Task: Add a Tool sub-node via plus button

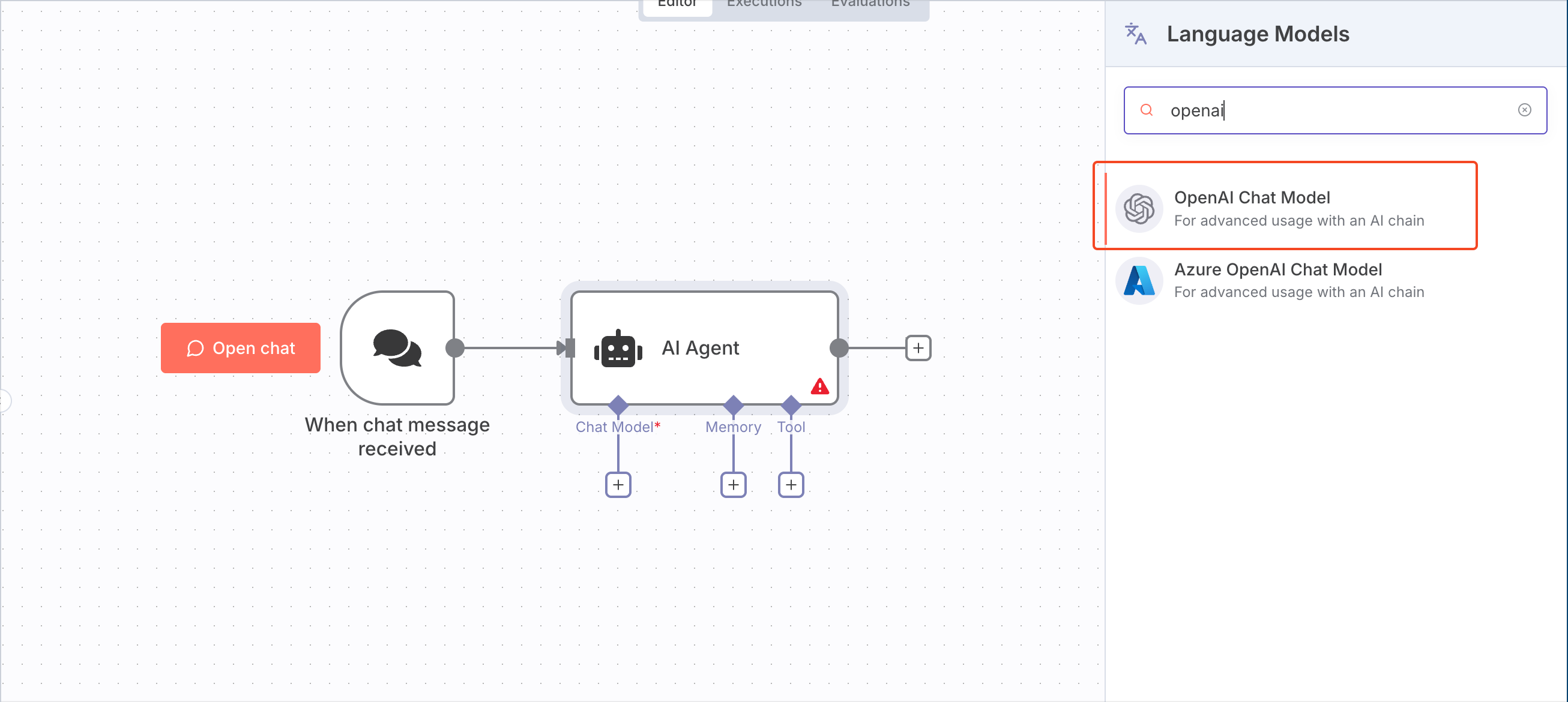Action: pyautogui.click(x=791, y=485)
